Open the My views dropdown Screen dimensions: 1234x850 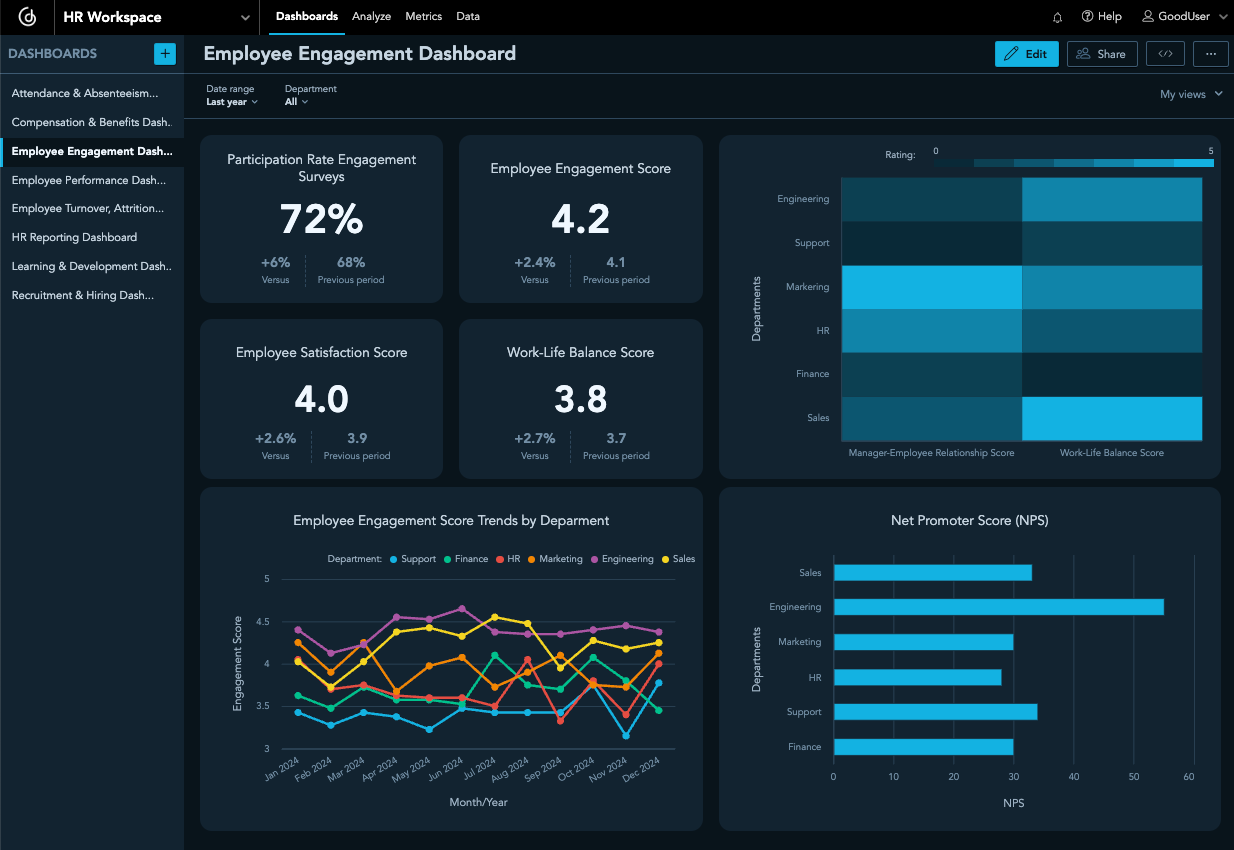click(x=1191, y=93)
